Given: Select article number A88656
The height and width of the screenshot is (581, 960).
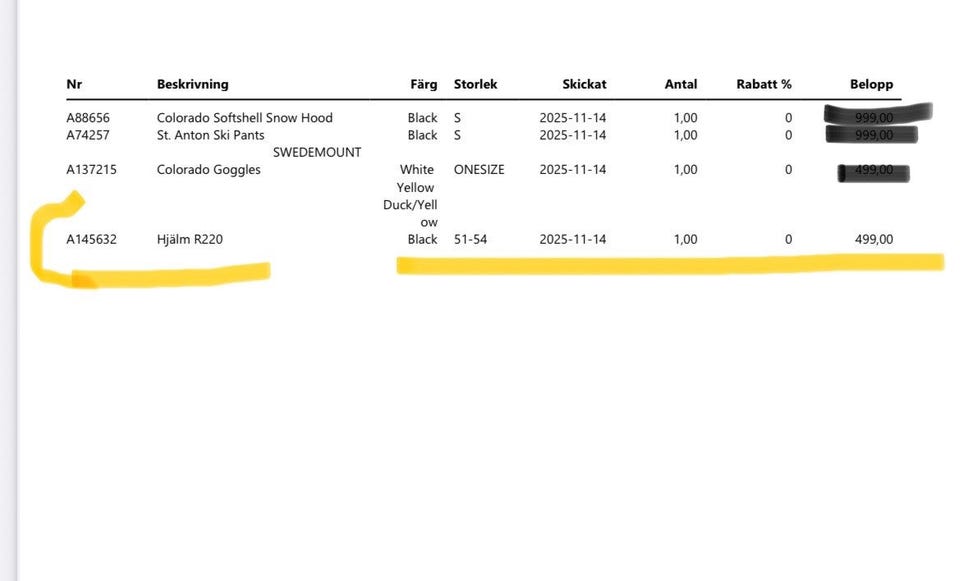Looking at the screenshot, I should coord(88,118).
